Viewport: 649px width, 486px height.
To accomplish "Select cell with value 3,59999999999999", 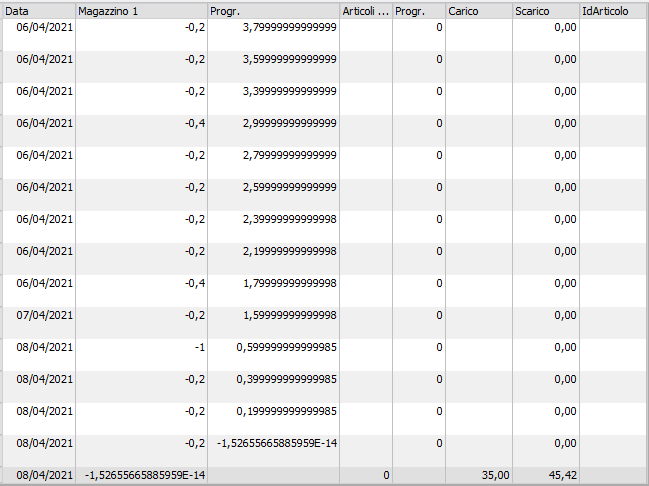I will 274,67.
